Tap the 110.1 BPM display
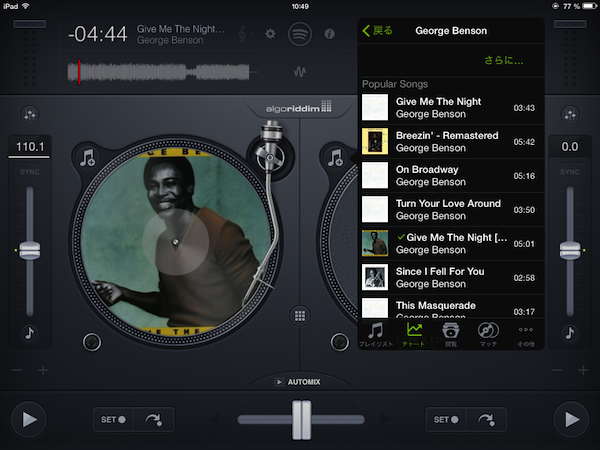 30,147
